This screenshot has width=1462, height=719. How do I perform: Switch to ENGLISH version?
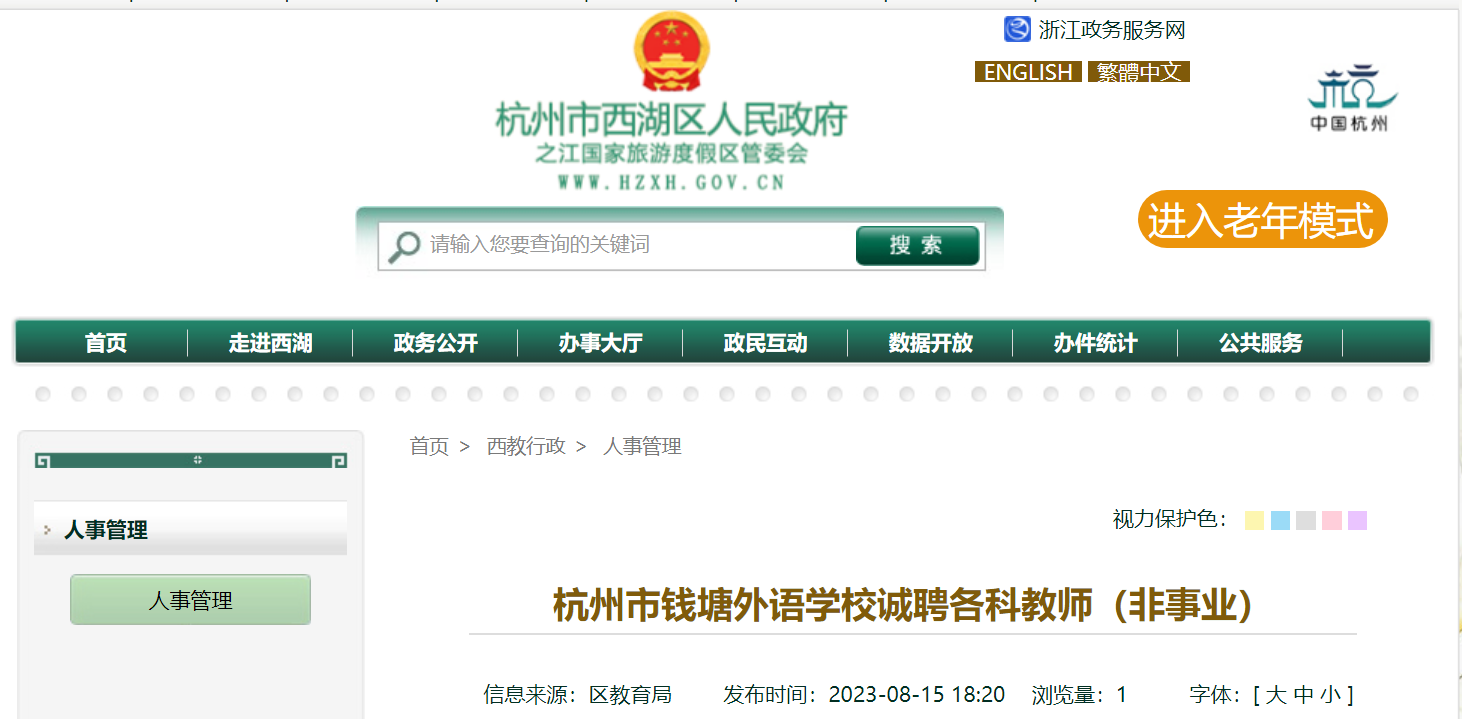1028,72
